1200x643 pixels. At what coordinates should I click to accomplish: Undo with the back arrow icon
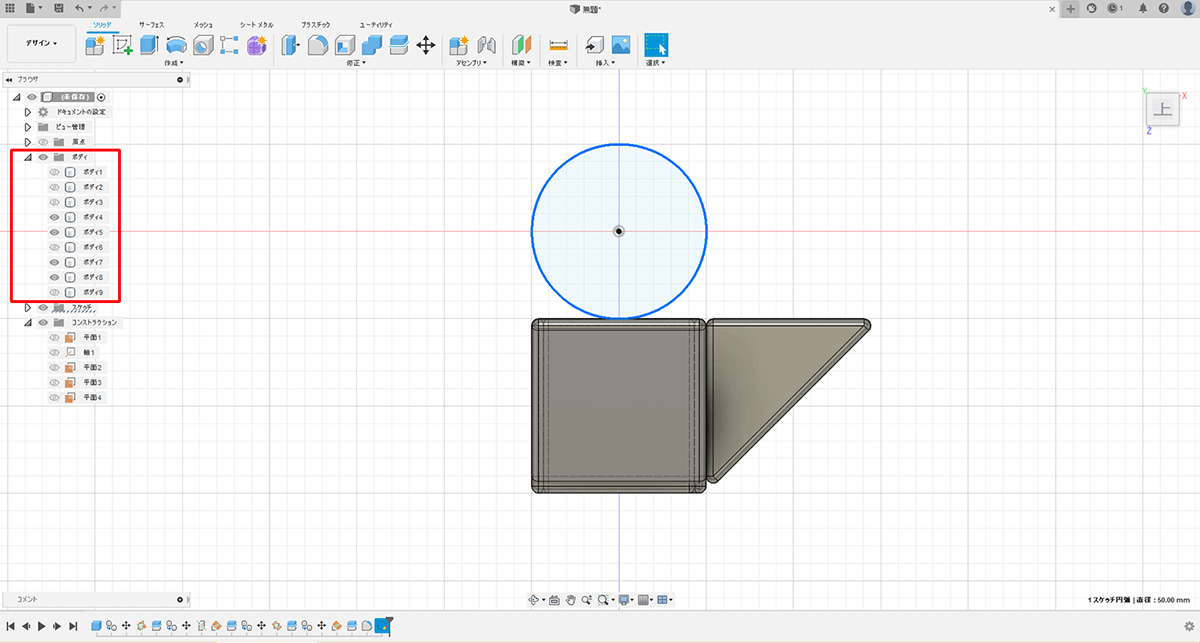(x=80, y=8)
